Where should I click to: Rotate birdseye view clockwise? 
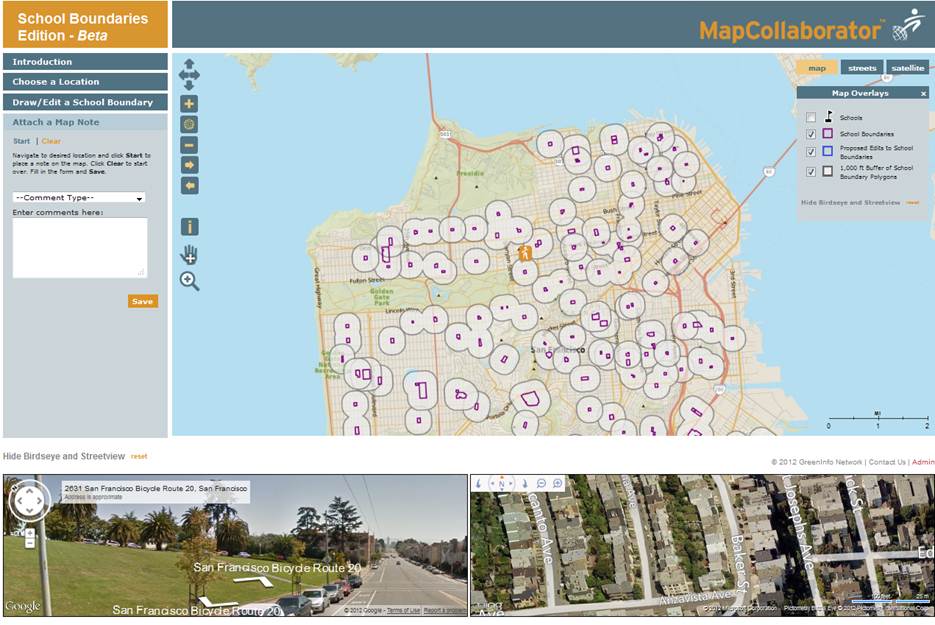point(525,484)
